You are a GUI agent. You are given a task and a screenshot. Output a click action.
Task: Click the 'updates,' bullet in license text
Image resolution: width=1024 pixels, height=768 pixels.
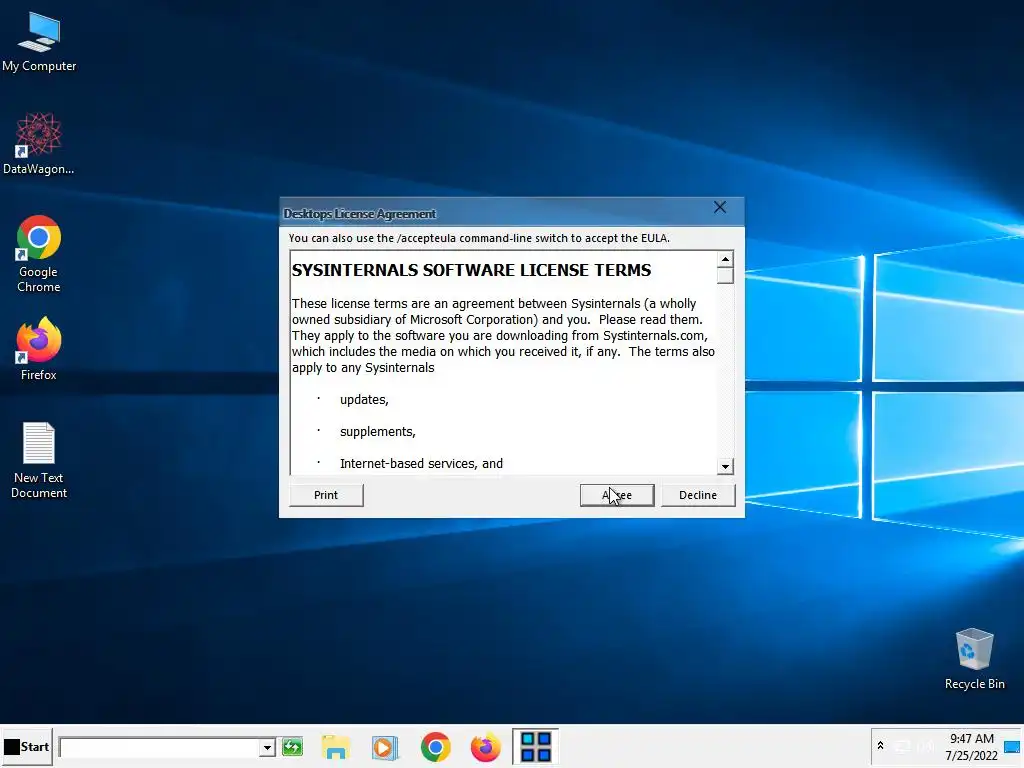pos(364,400)
